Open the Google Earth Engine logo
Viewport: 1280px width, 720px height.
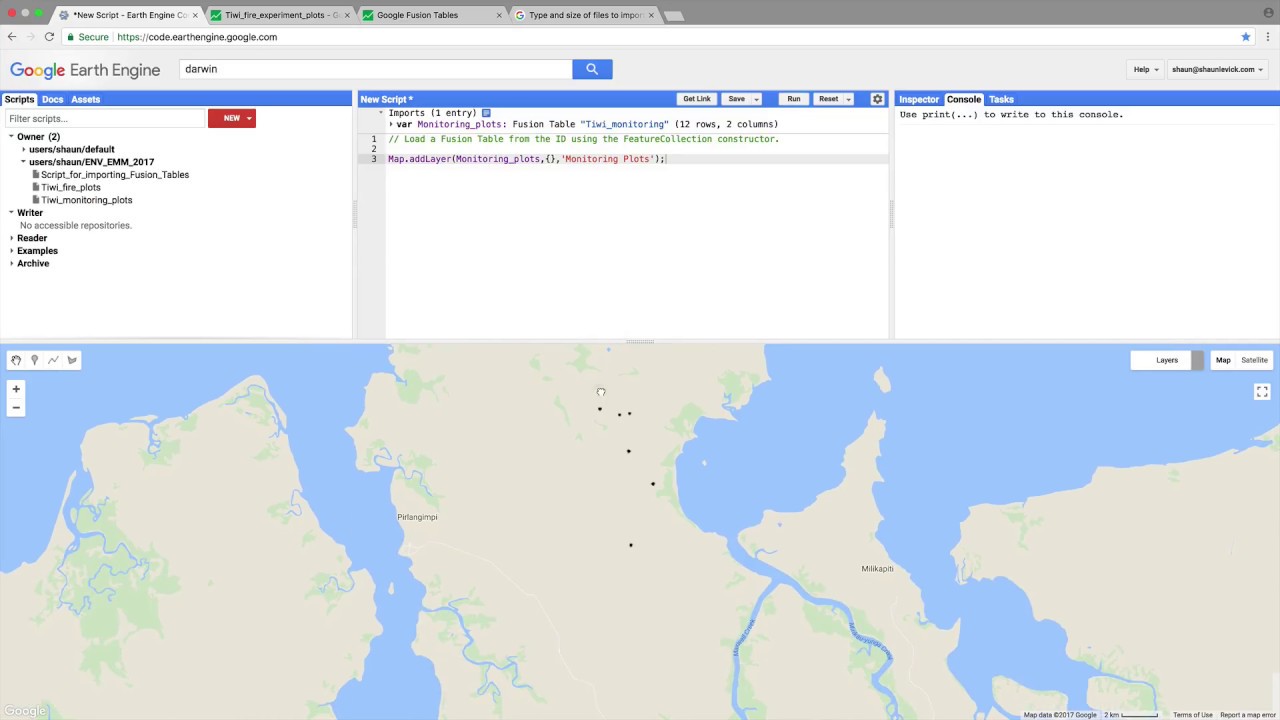(x=85, y=70)
